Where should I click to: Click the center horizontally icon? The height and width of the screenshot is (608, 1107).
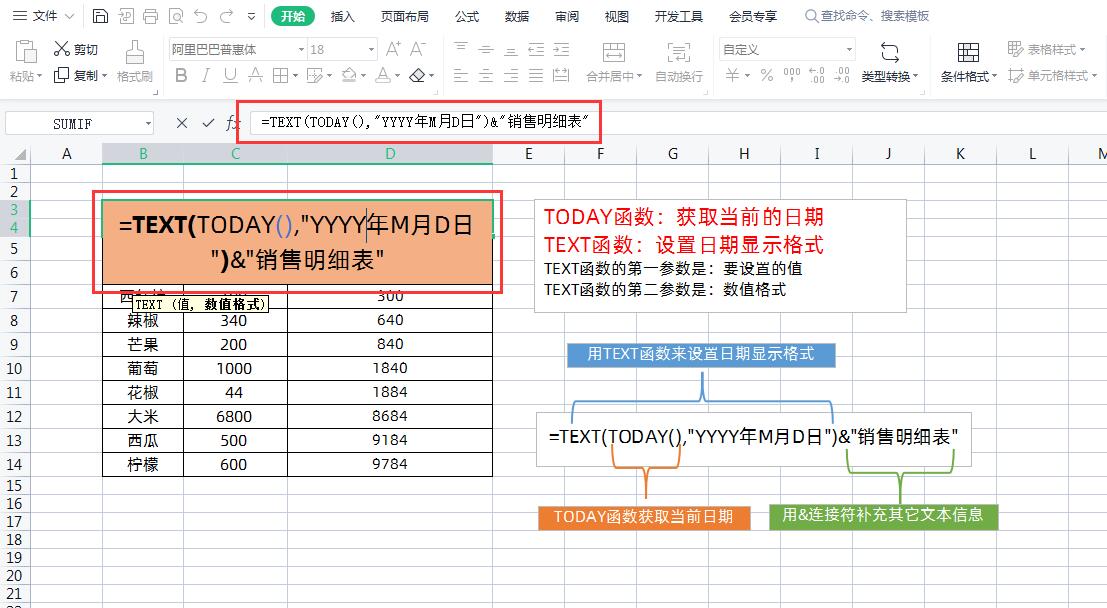point(486,76)
